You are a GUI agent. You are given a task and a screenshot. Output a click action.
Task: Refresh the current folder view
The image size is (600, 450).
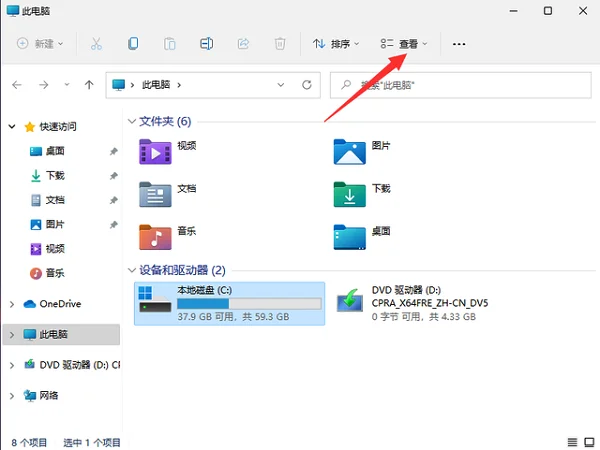click(308, 85)
